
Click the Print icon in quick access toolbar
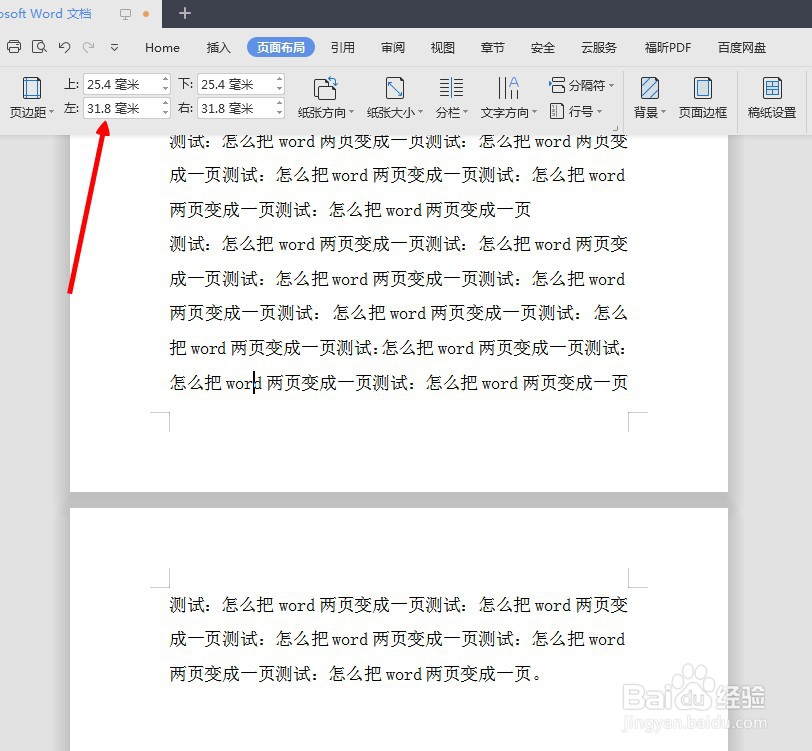tap(14, 47)
